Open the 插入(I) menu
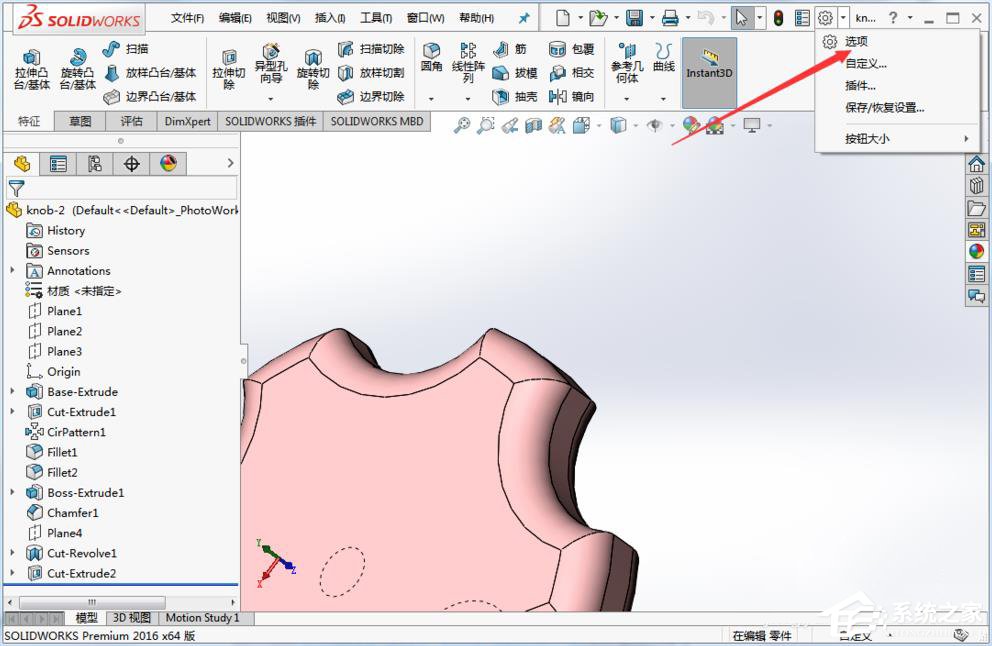The height and width of the screenshot is (646, 992). pos(330,17)
